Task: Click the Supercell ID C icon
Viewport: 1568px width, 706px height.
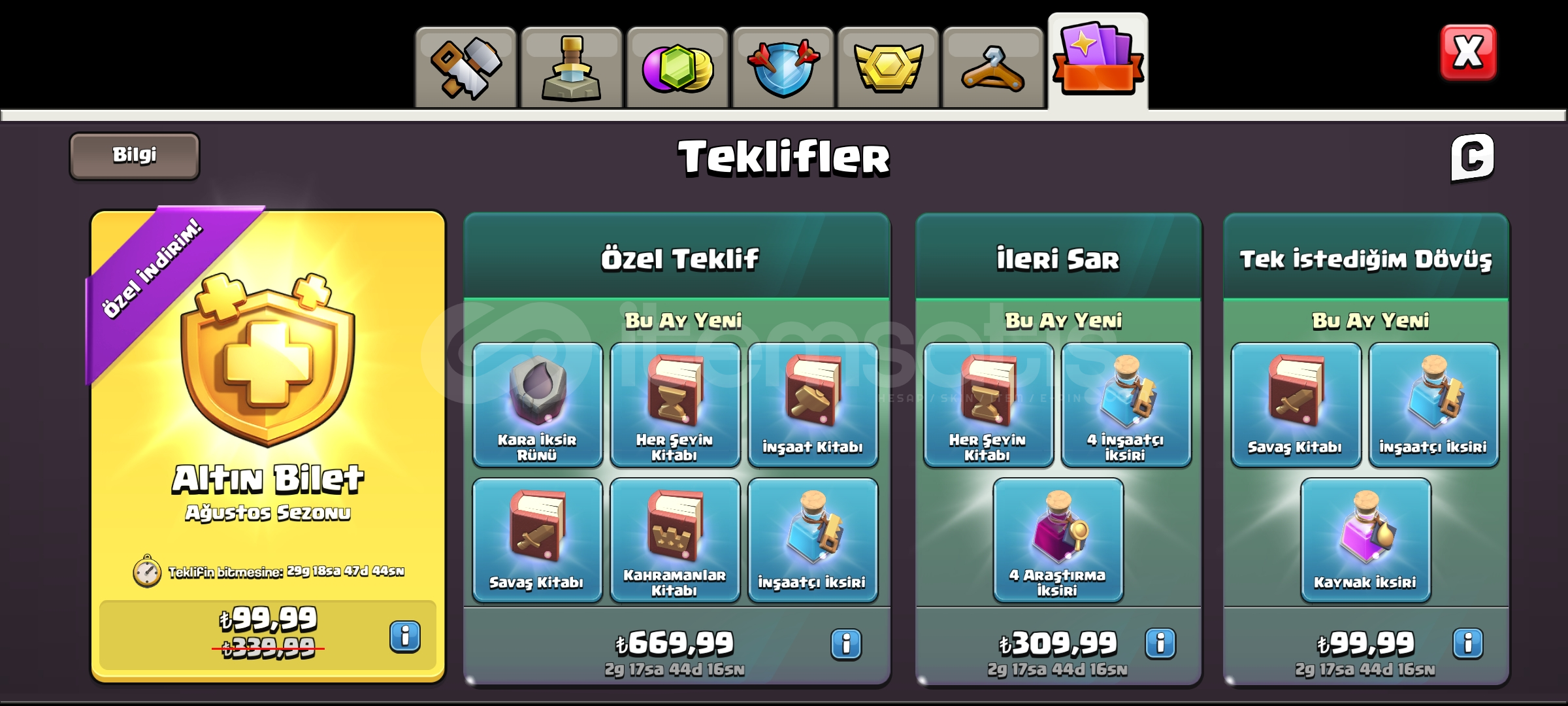Action: [1472, 158]
